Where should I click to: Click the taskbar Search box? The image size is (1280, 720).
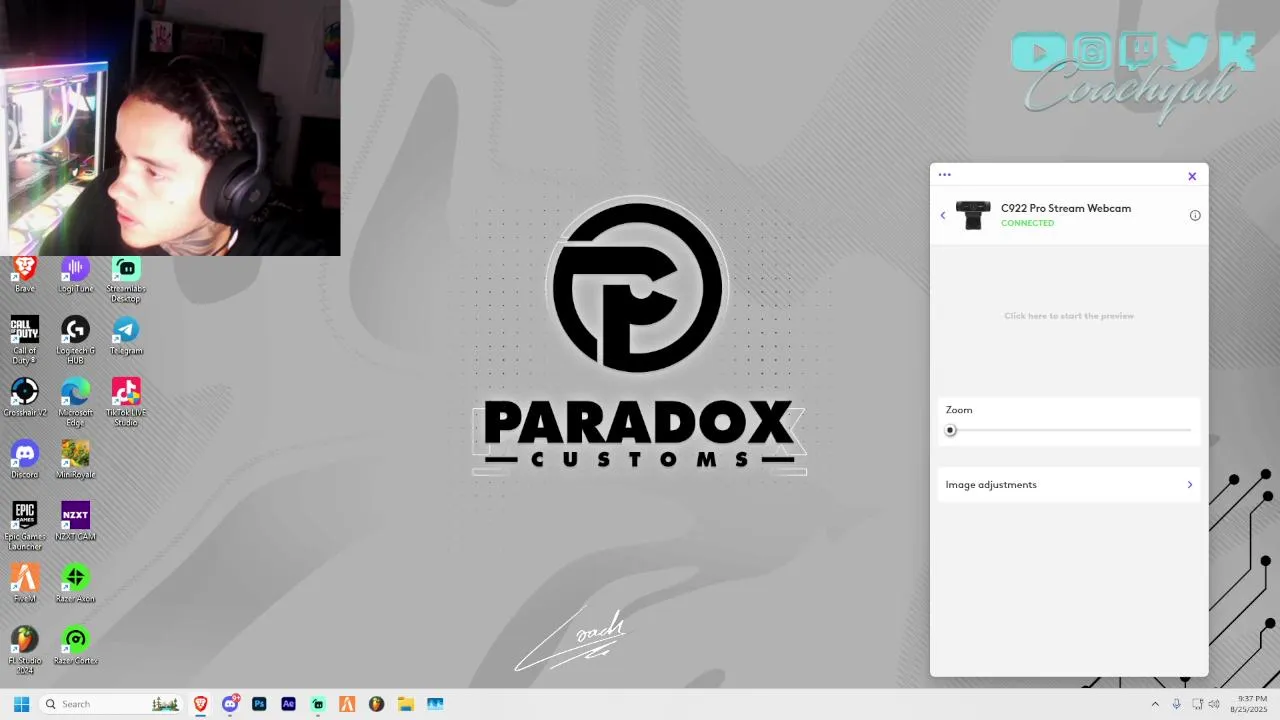point(111,704)
